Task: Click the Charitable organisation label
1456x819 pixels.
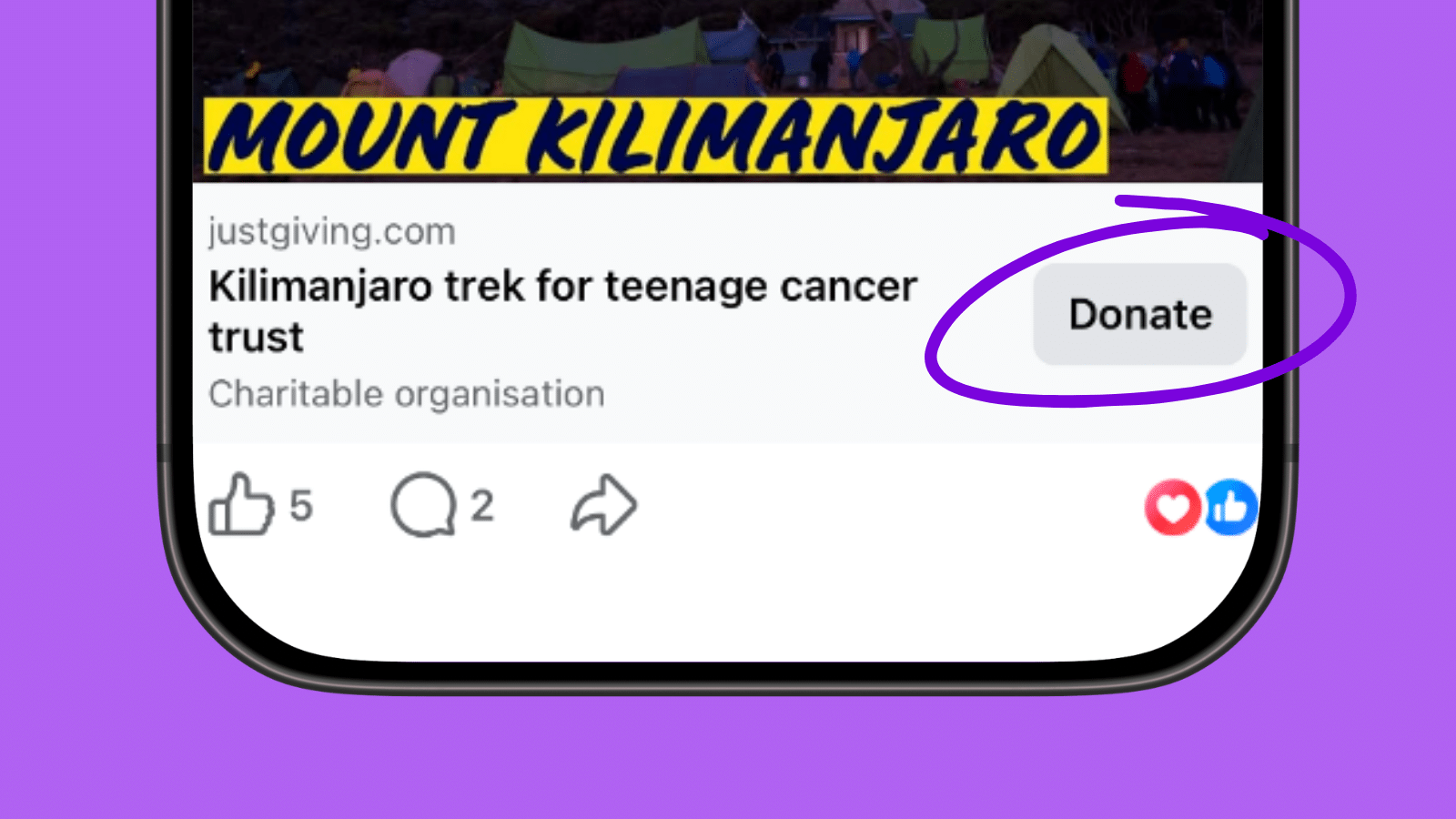Action: 407,394
